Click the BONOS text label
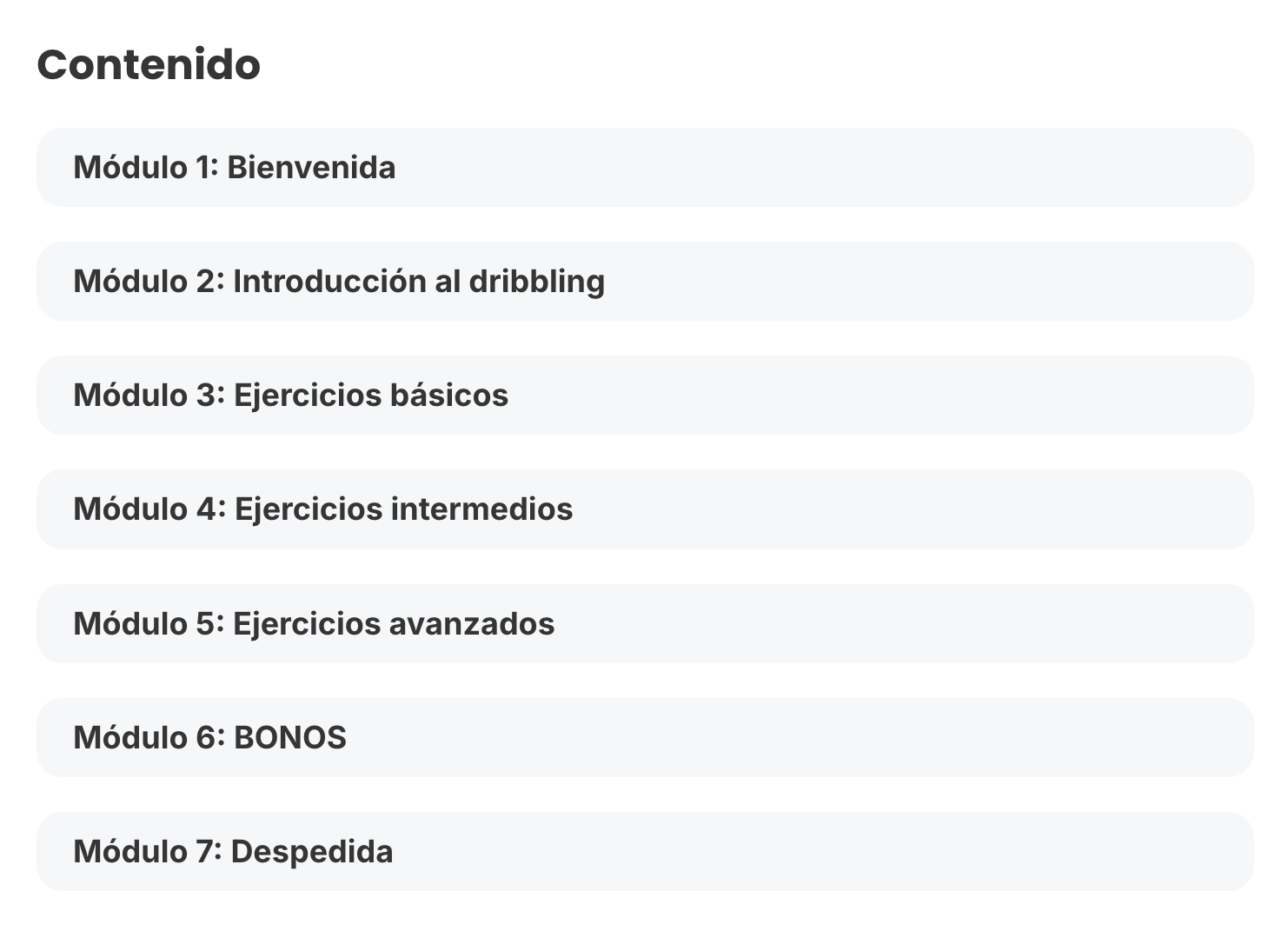 pos(290,737)
